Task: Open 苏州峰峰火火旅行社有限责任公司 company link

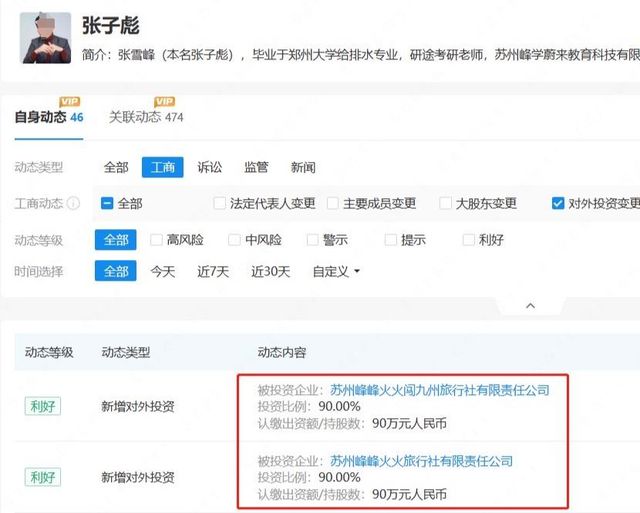Action: [x=421, y=461]
